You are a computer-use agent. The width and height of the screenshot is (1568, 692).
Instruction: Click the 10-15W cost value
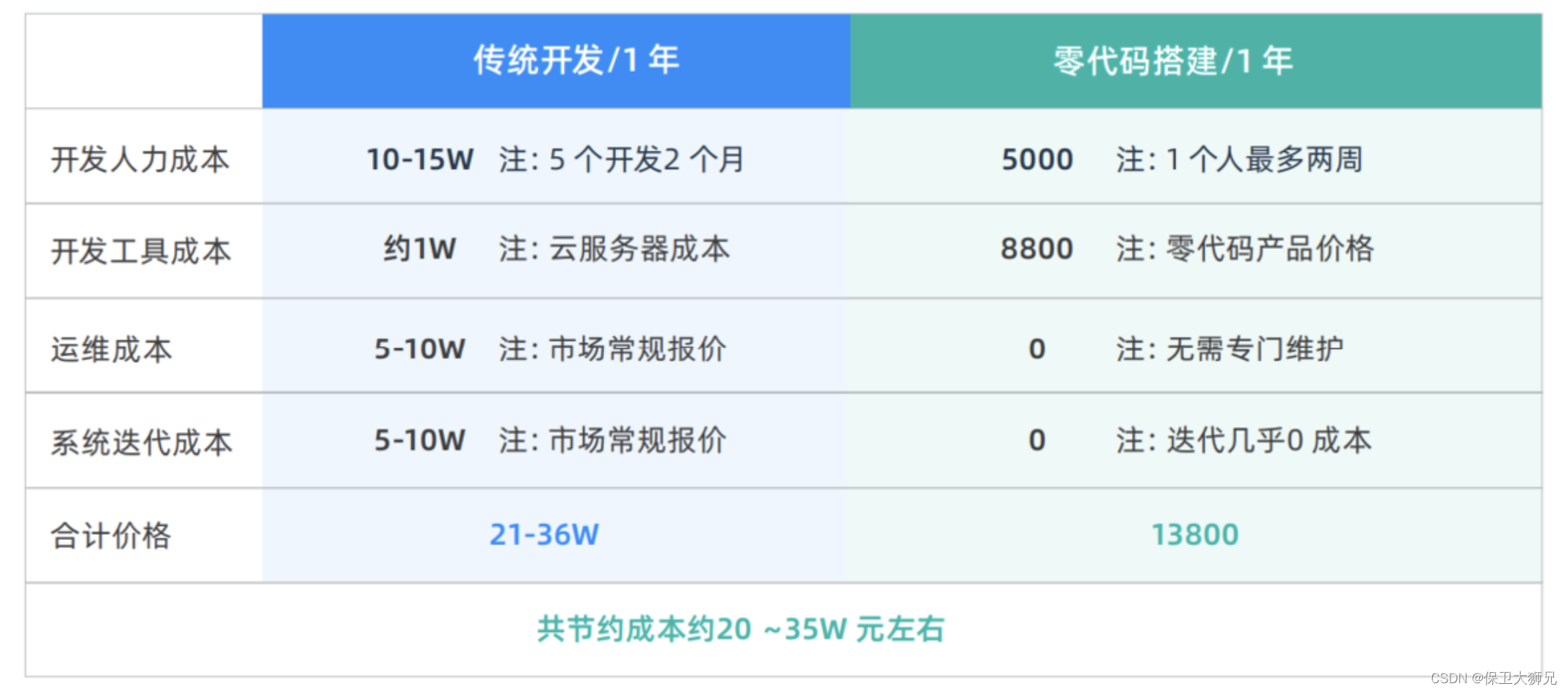point(420,159)
